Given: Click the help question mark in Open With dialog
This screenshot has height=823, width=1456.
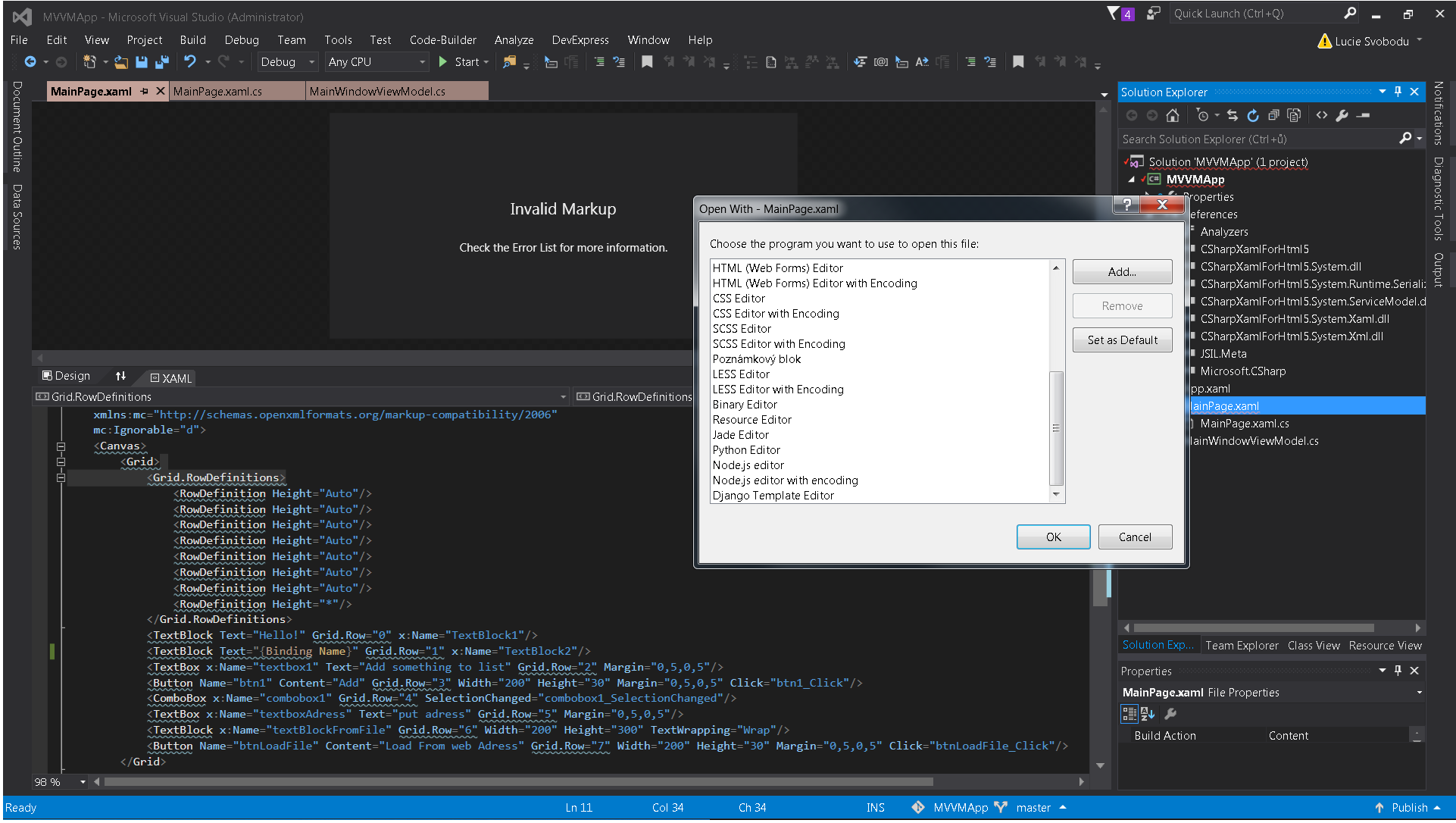Looking at the screenshot, I should (x=1126, y=205).
